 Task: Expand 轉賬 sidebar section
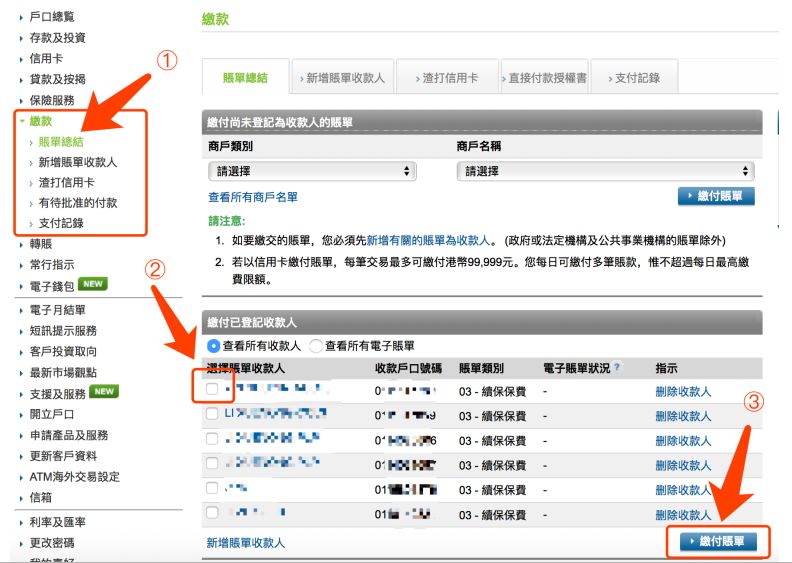[40, 244]
